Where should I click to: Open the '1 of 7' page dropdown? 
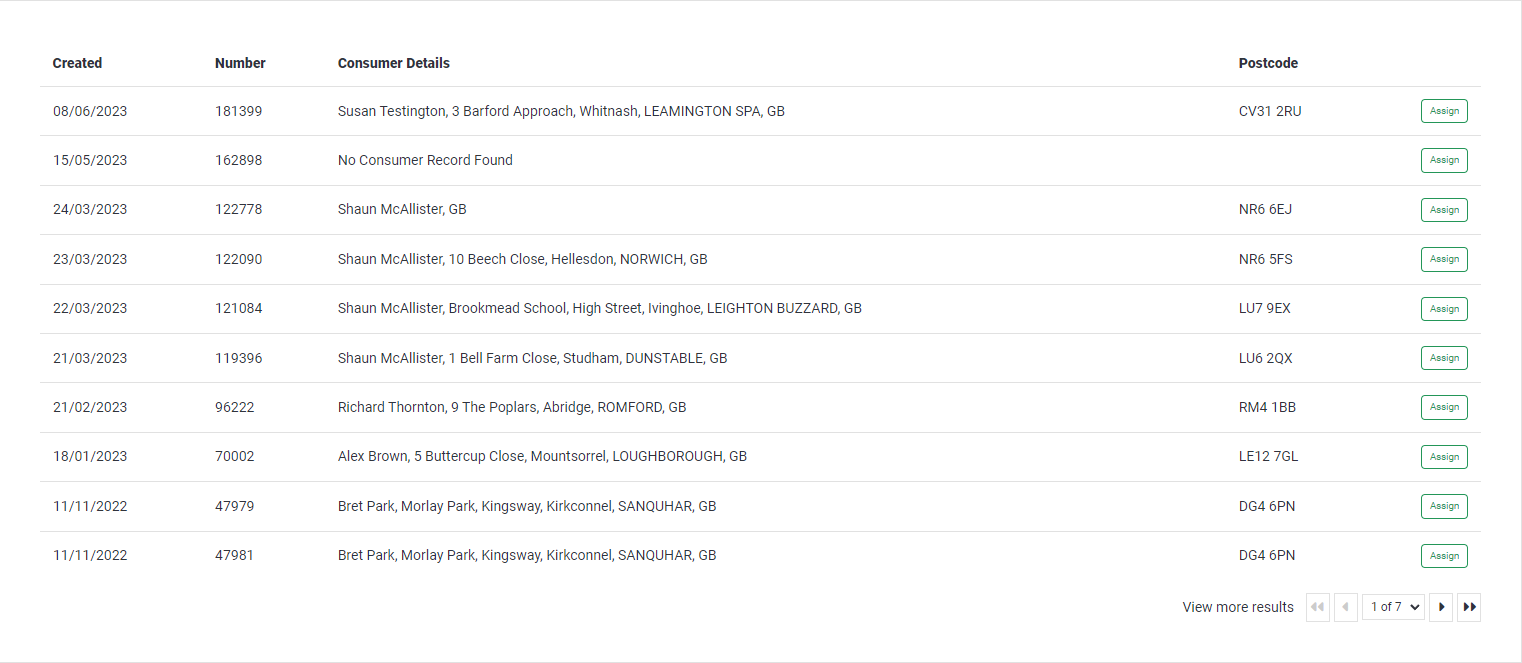pos(1393,607)
